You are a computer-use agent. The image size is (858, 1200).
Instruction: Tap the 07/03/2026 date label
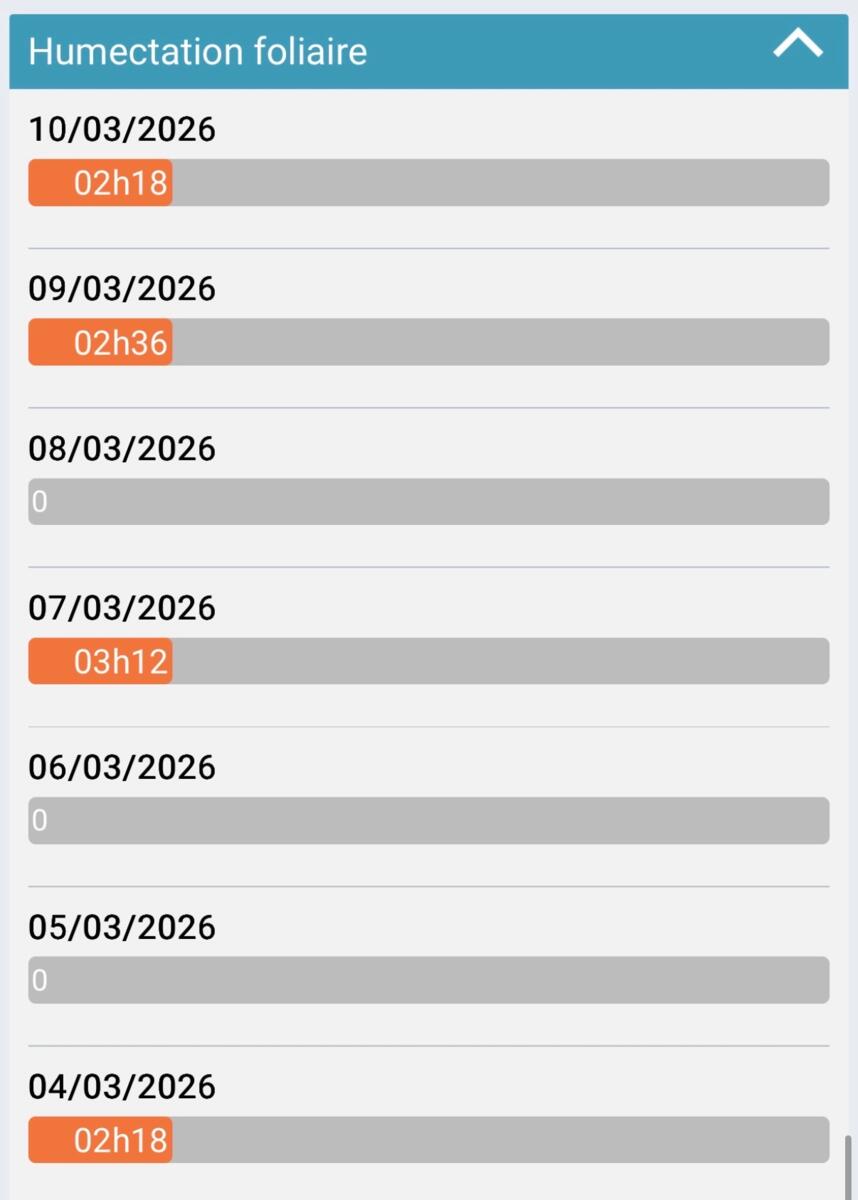[122, 608]
